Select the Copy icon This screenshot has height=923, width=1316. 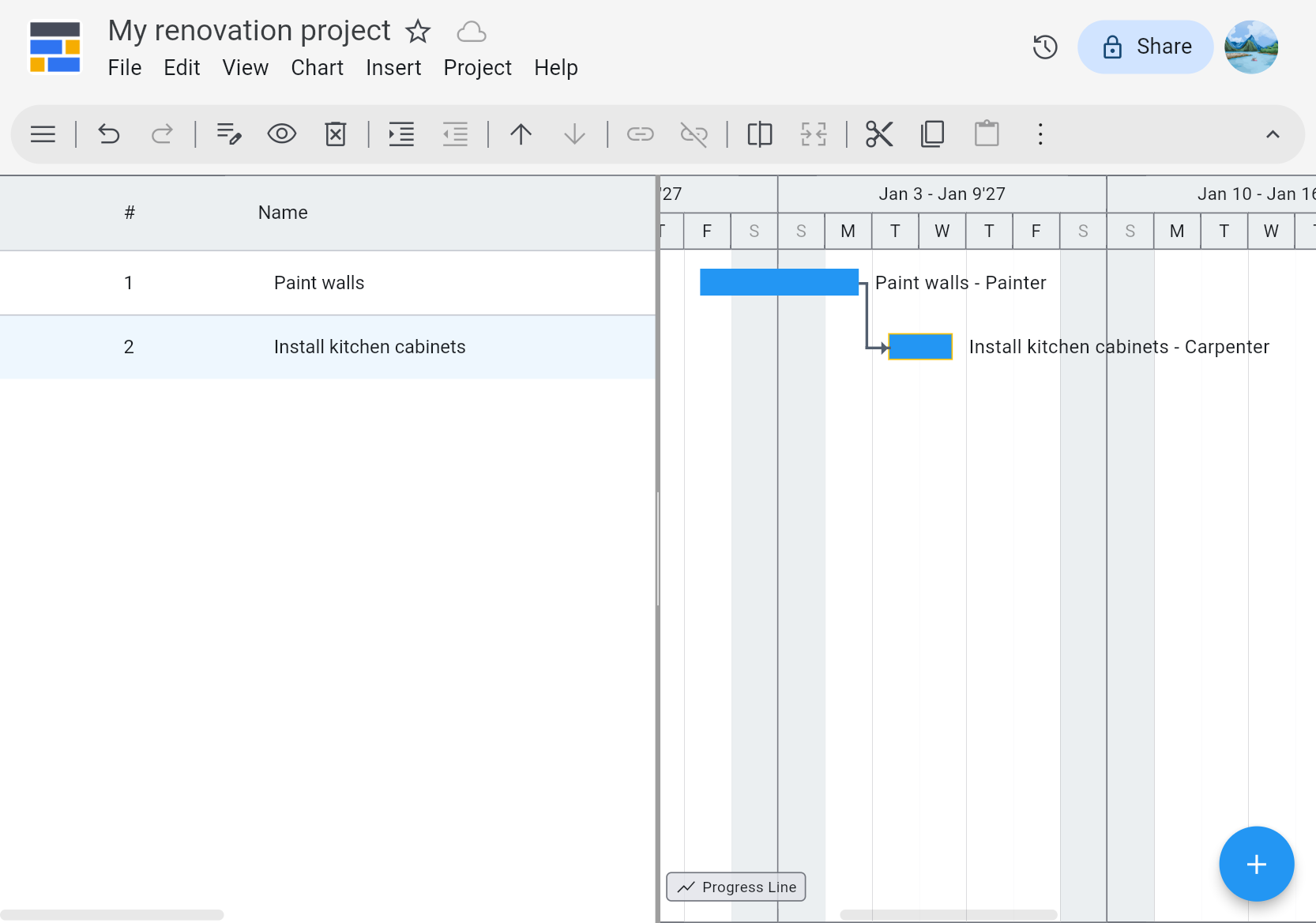click(x=932, y=134)
